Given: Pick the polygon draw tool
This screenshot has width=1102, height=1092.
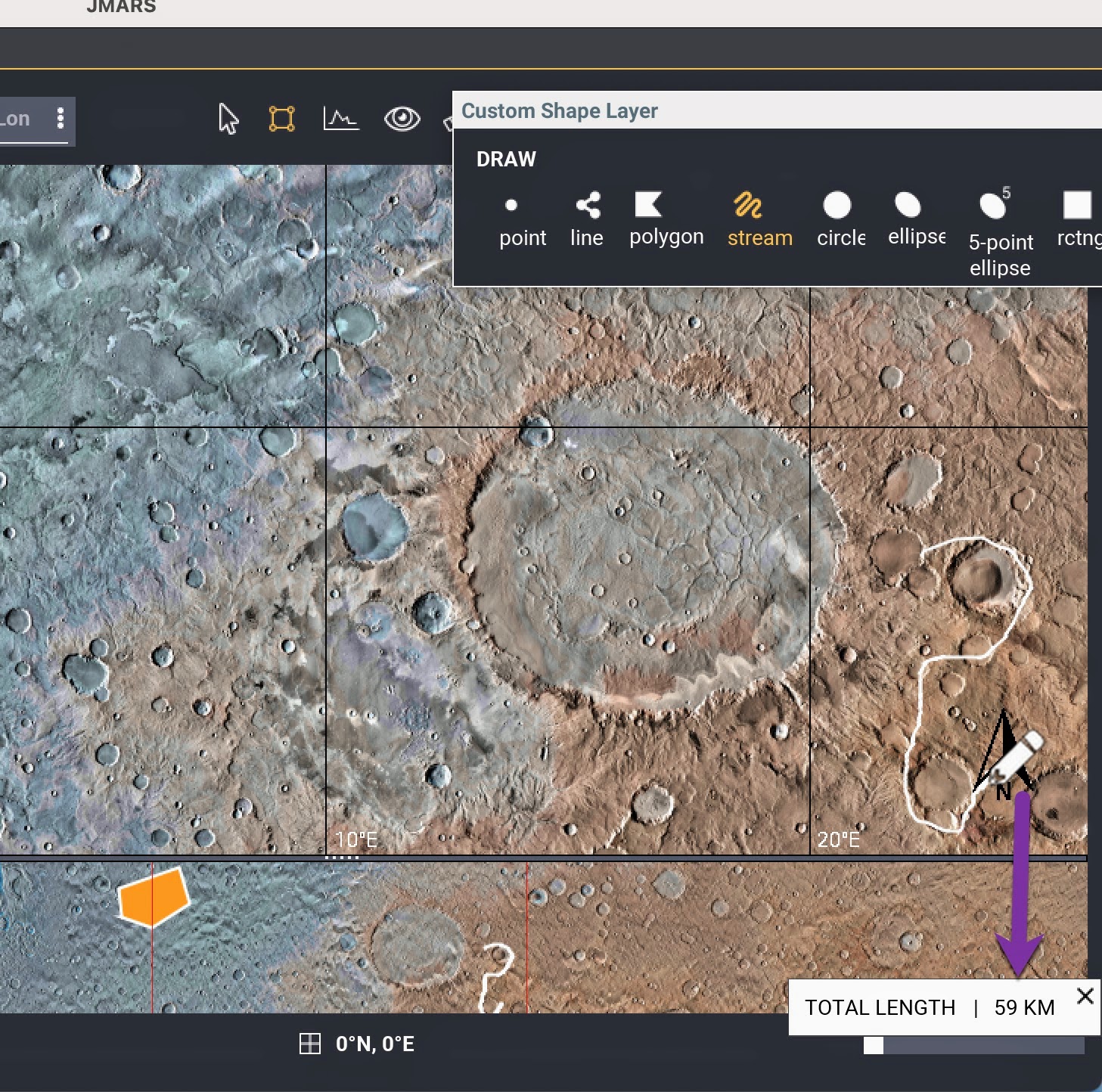Looking at the screenshot, I should 666,220.
